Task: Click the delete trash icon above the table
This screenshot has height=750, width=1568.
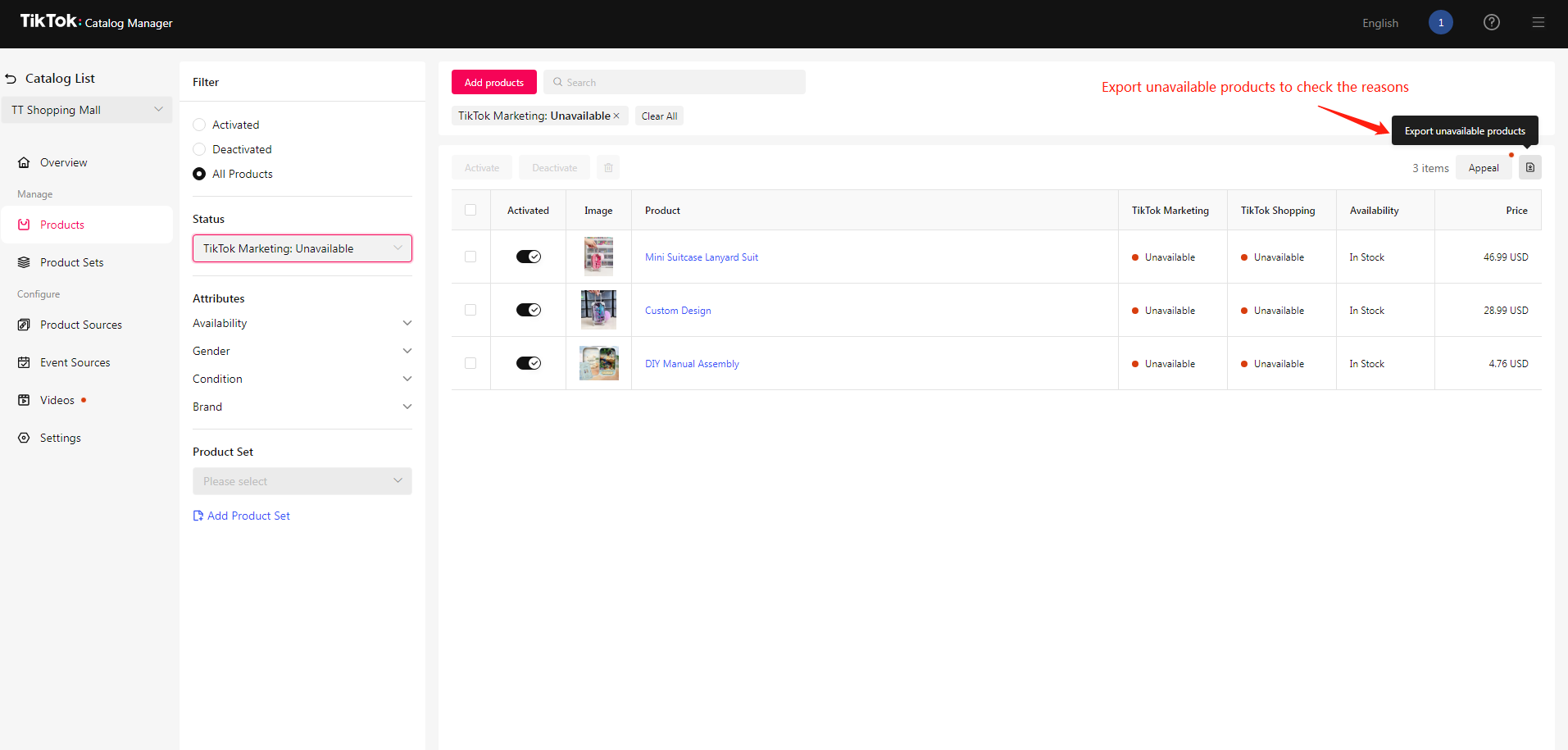Action: [607, 167]
